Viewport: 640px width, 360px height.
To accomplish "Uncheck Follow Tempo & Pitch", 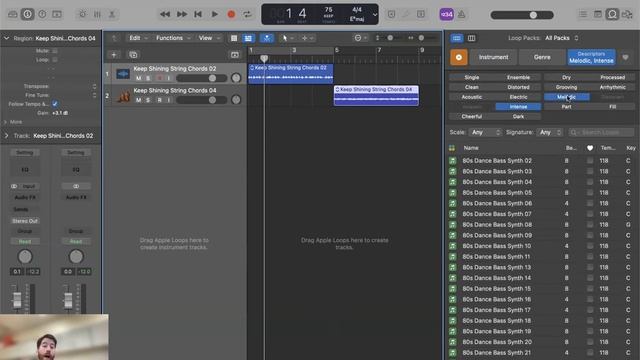I will (x=55, y=104).
